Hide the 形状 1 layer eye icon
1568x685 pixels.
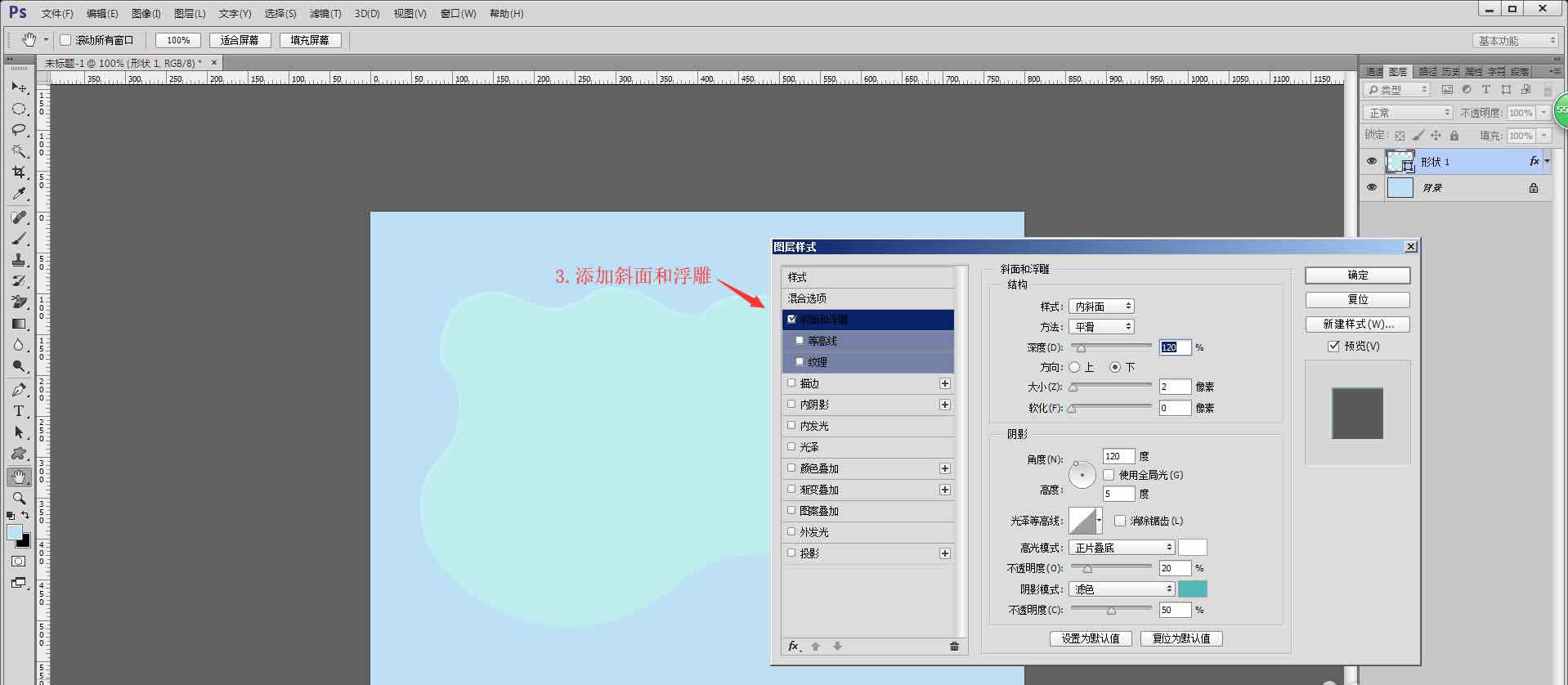[1372, 161]
